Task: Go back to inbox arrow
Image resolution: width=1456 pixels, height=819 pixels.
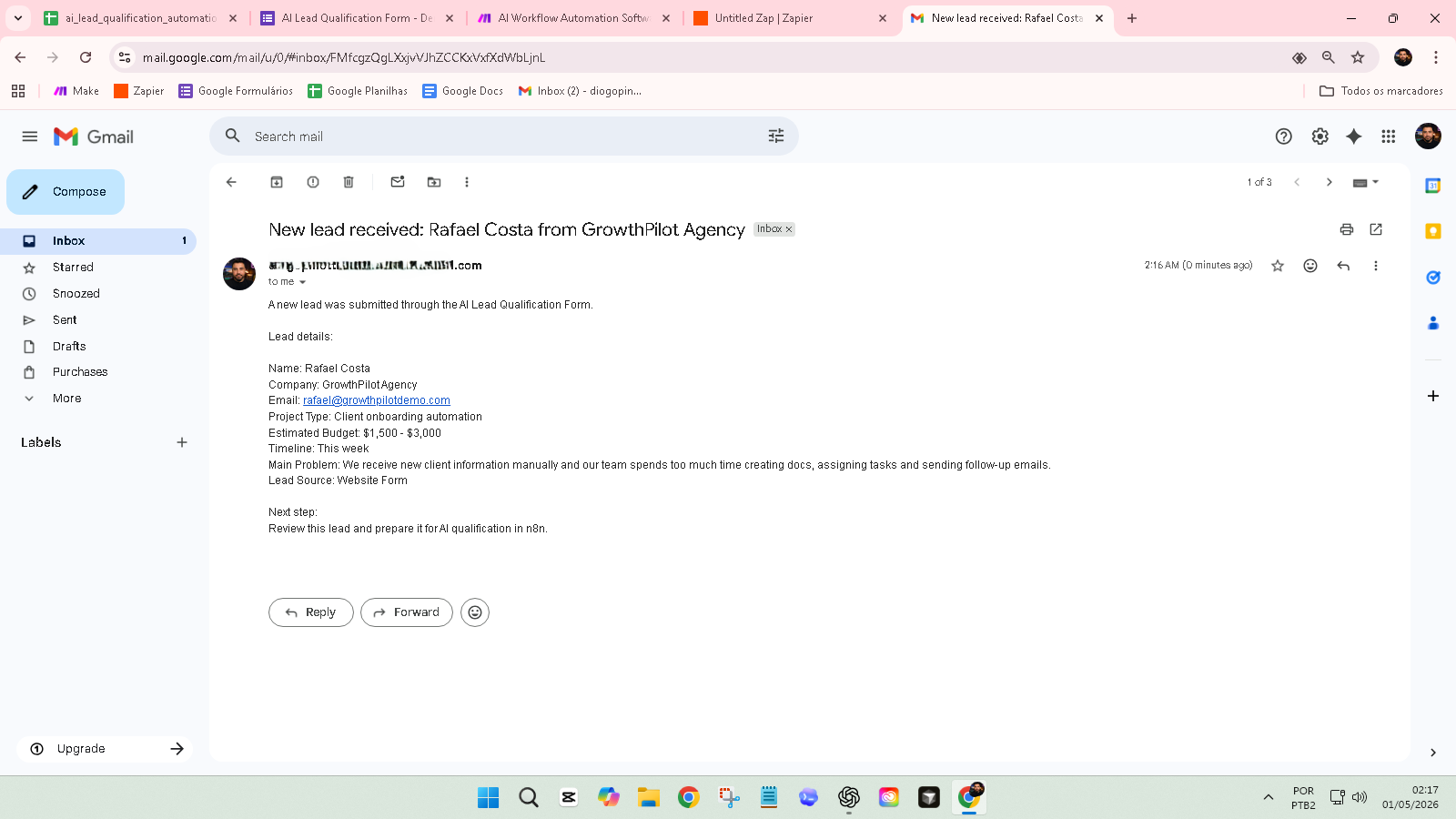Action: (231, 182)
